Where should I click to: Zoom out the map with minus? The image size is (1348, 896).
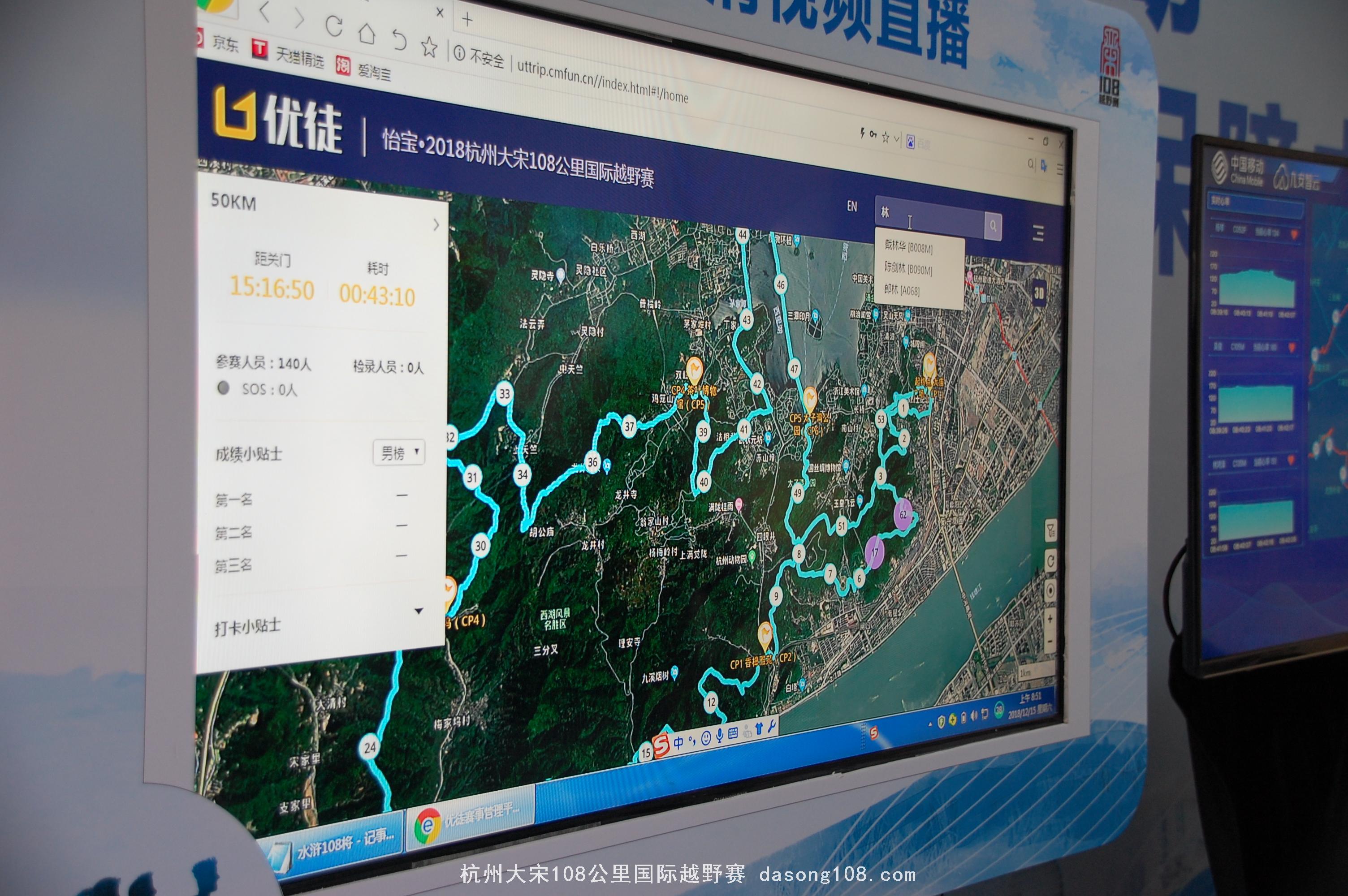(1050, 641)
